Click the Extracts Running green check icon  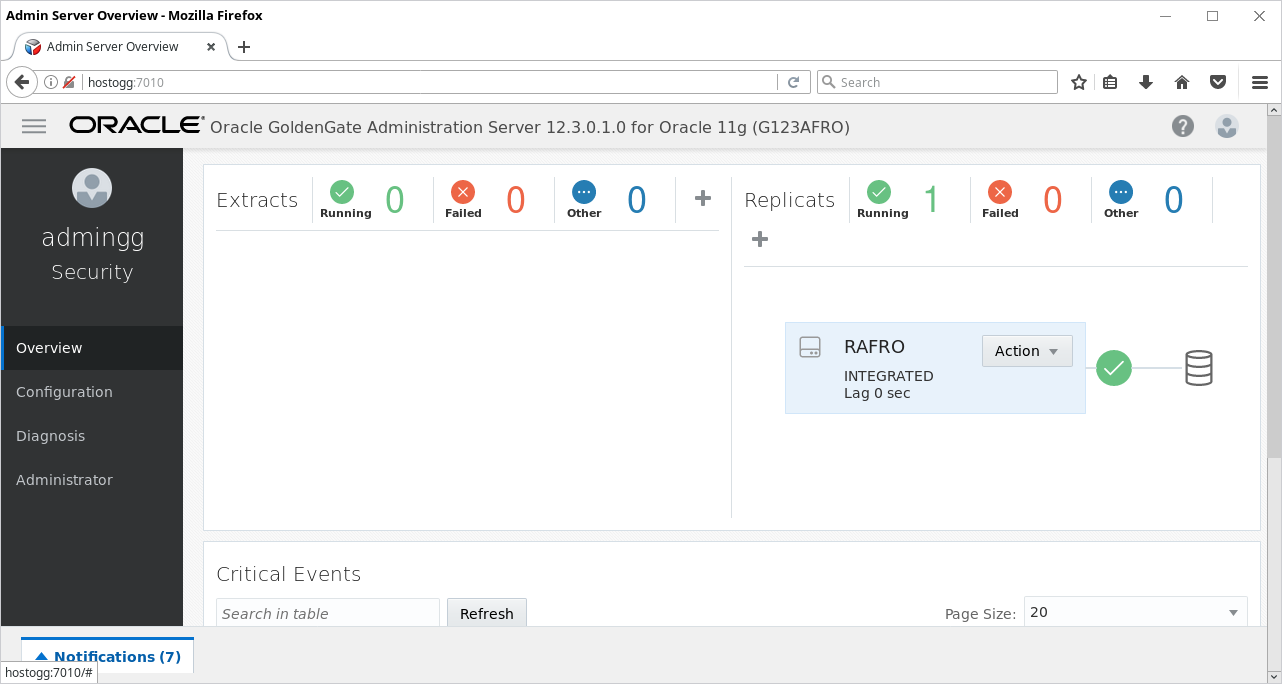point(342,191)
